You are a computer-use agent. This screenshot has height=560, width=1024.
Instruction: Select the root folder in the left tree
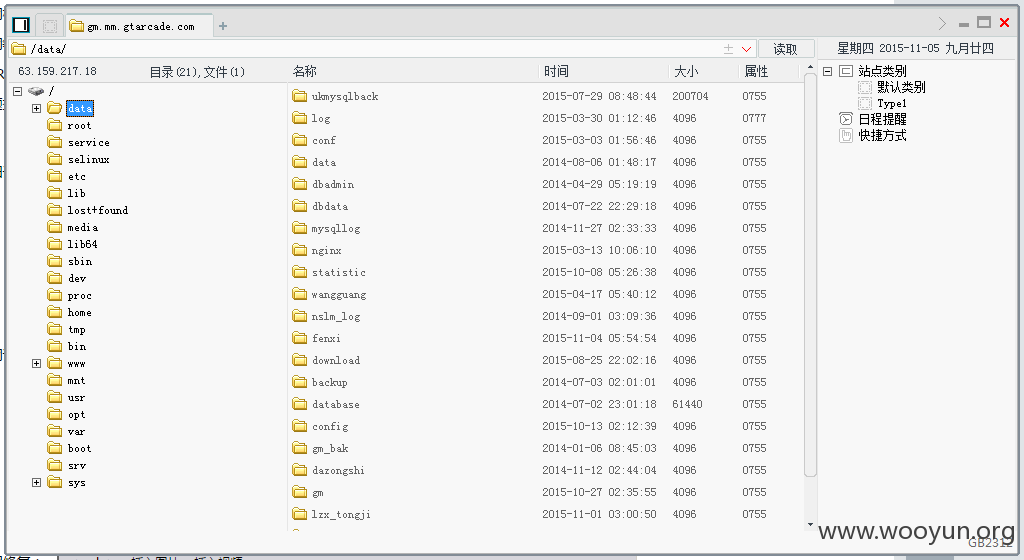[x=80, y=125]
